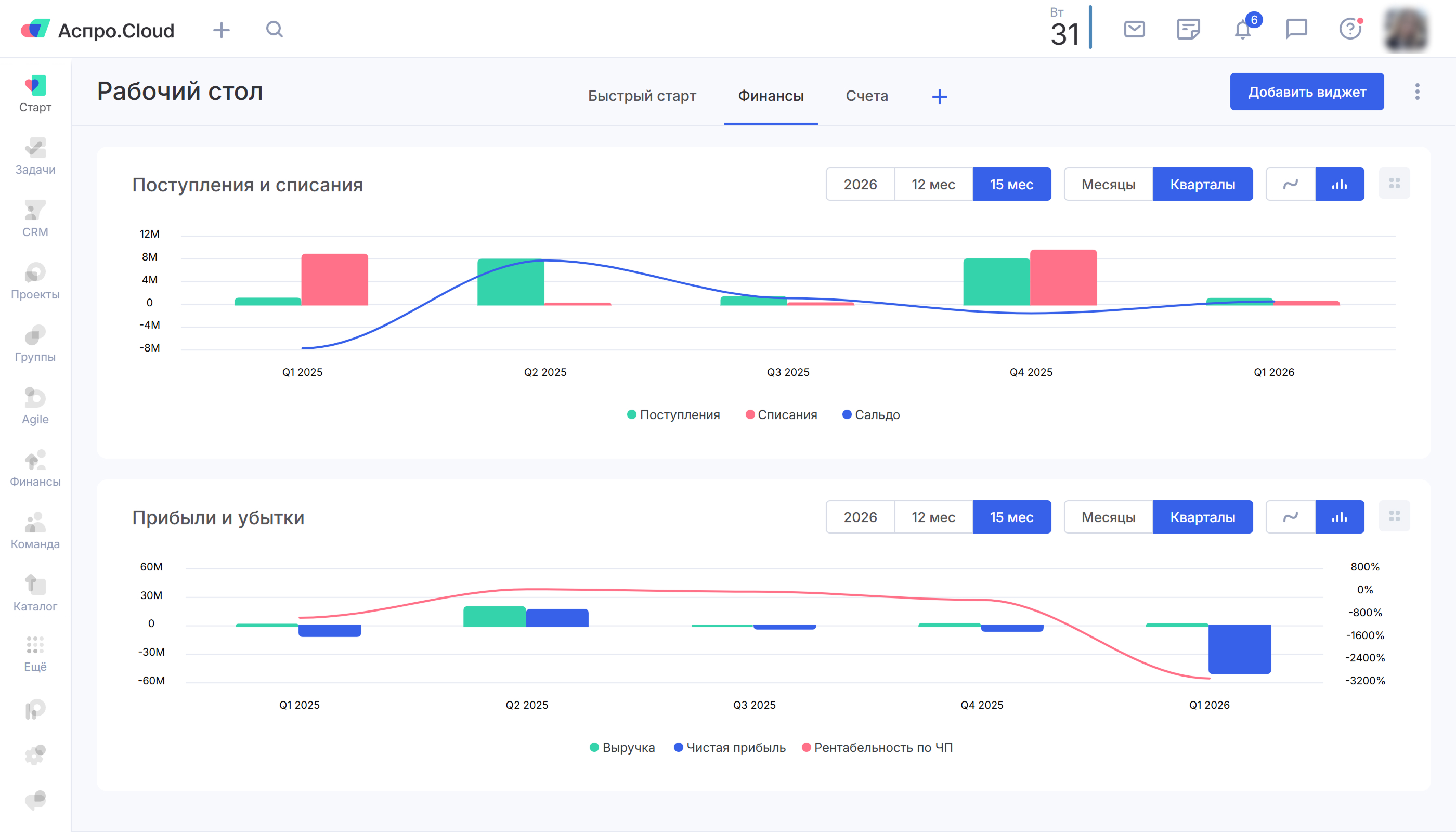Open the mail inbox icon
The image size is (1456, 832).
pyautogui.click(x=1134, y=29)
